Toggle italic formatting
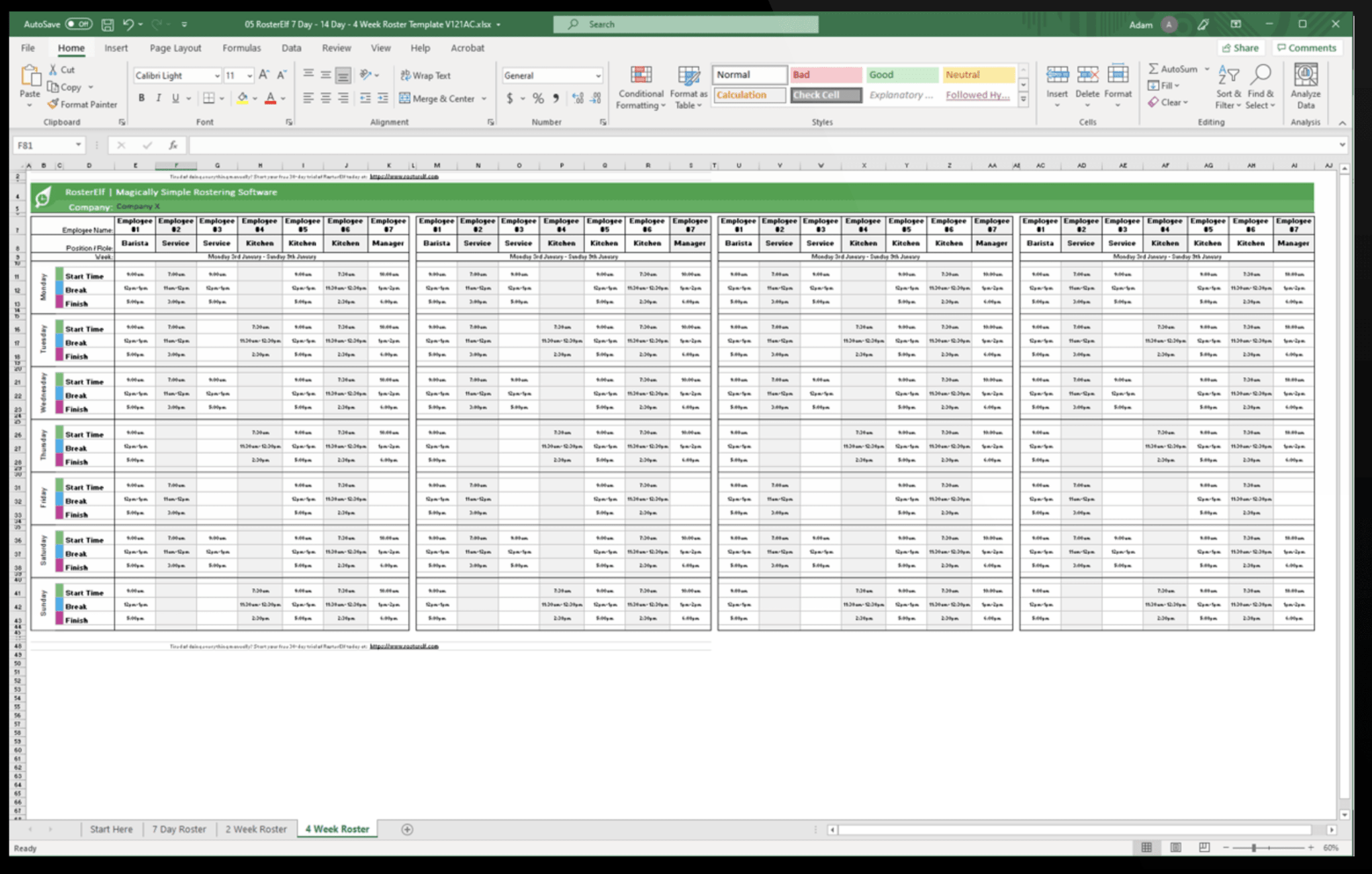 point(157,98)
